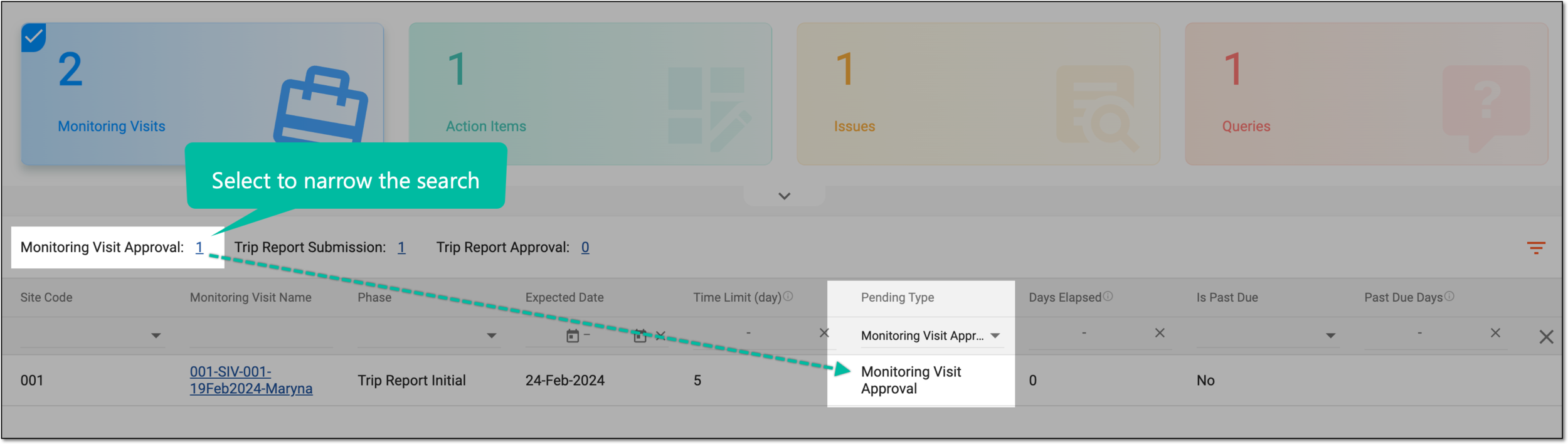Sort by Time Limit (day) header
Viewport: 1568px width, 444px height.
[x=737, y=298]
